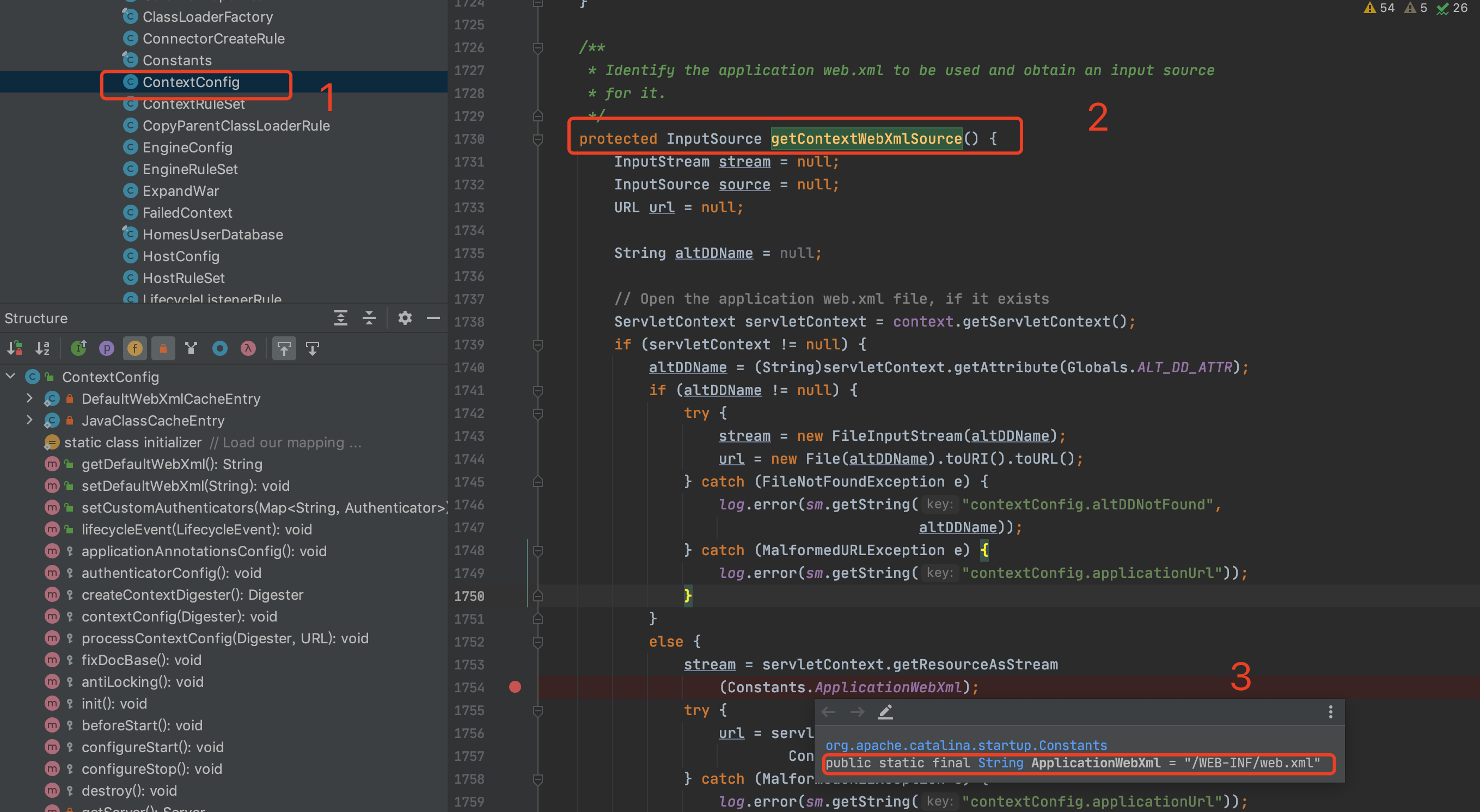1480x812 pixels.
Task: Click Sort by Visibility icon in Structure toolbar
Action: pos(14,348)
